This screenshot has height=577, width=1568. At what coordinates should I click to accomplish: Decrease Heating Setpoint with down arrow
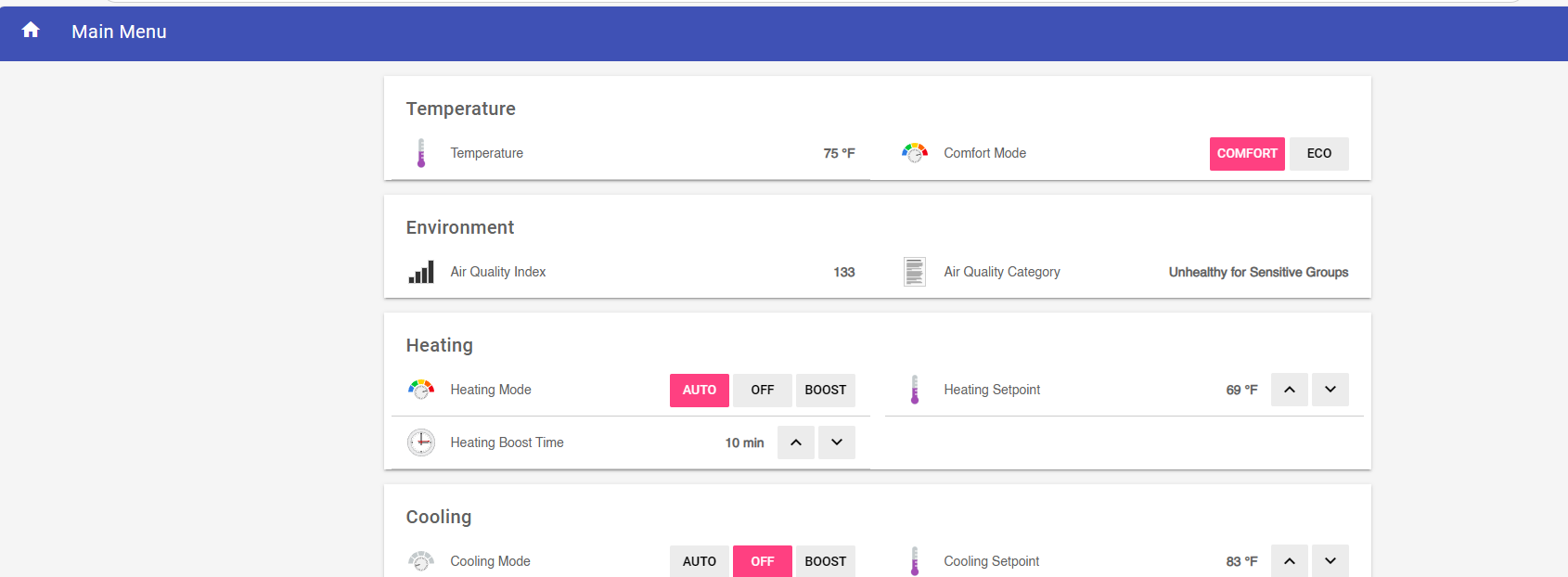(1330, 390)
